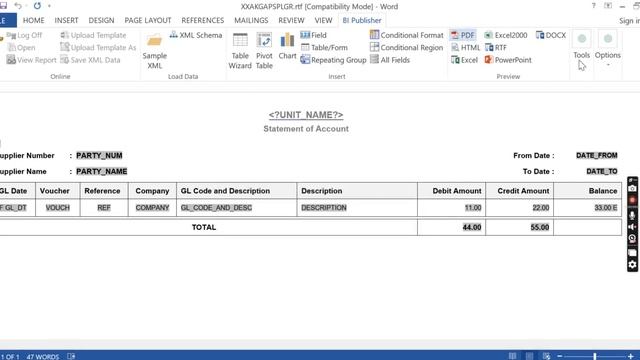640x360 pixels.
Task: Switch to the REVIEW tab
Action: coord(291,20)
